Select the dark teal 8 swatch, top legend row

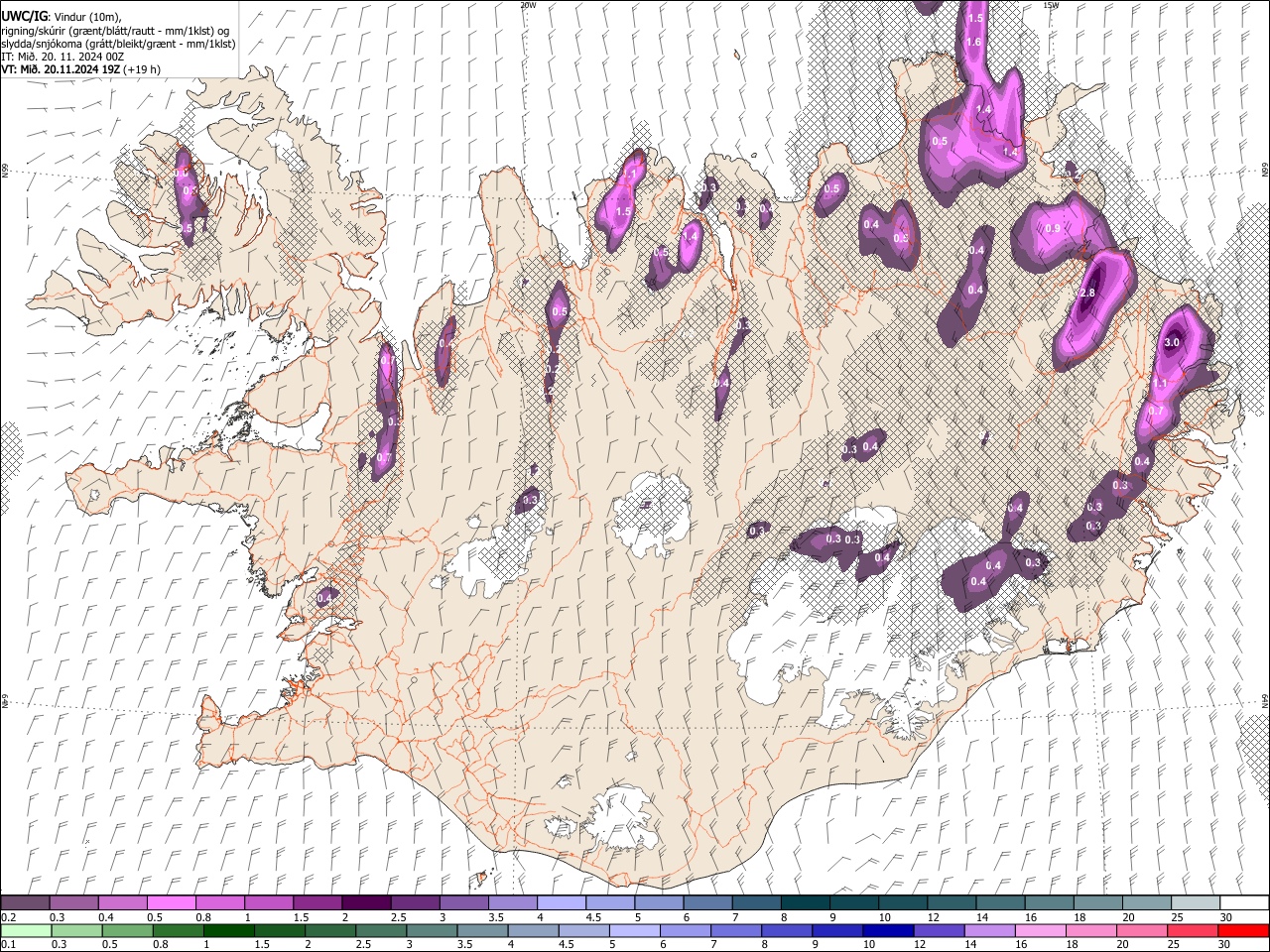pos(805,902)
